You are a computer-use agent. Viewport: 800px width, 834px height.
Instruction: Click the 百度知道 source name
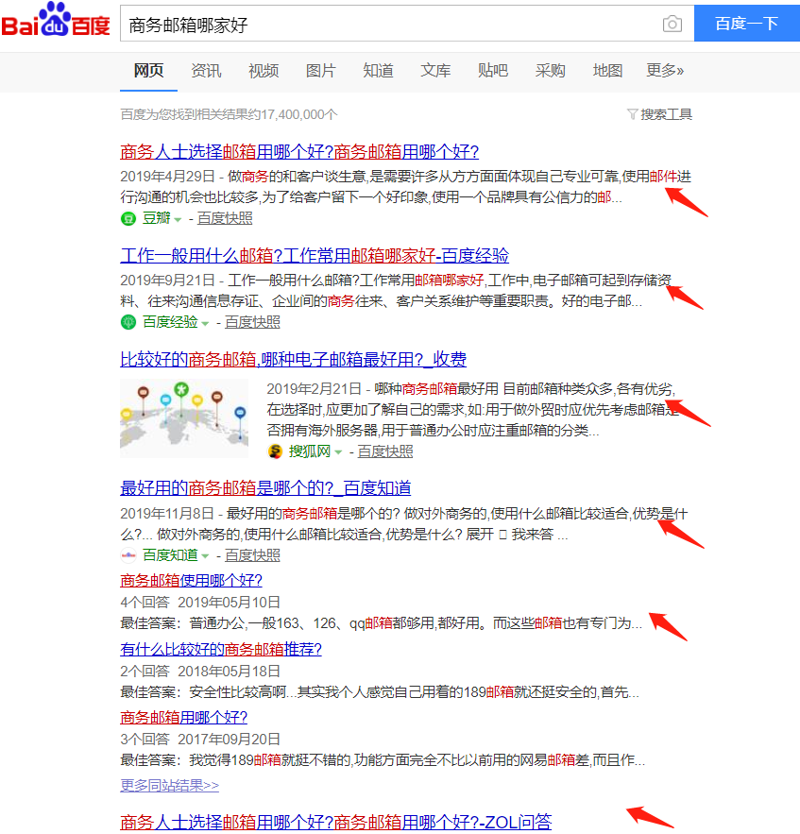[x=170, y=555]
